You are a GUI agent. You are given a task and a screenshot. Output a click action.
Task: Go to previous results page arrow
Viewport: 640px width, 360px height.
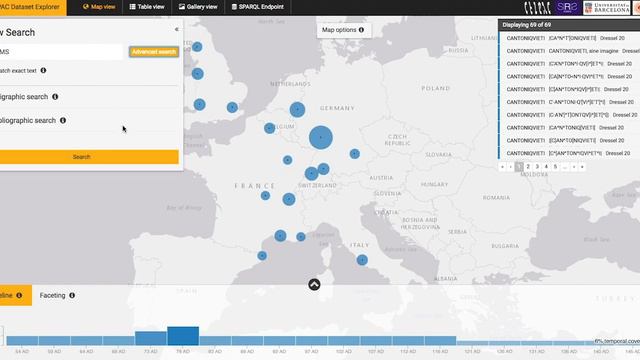[511, 167]
